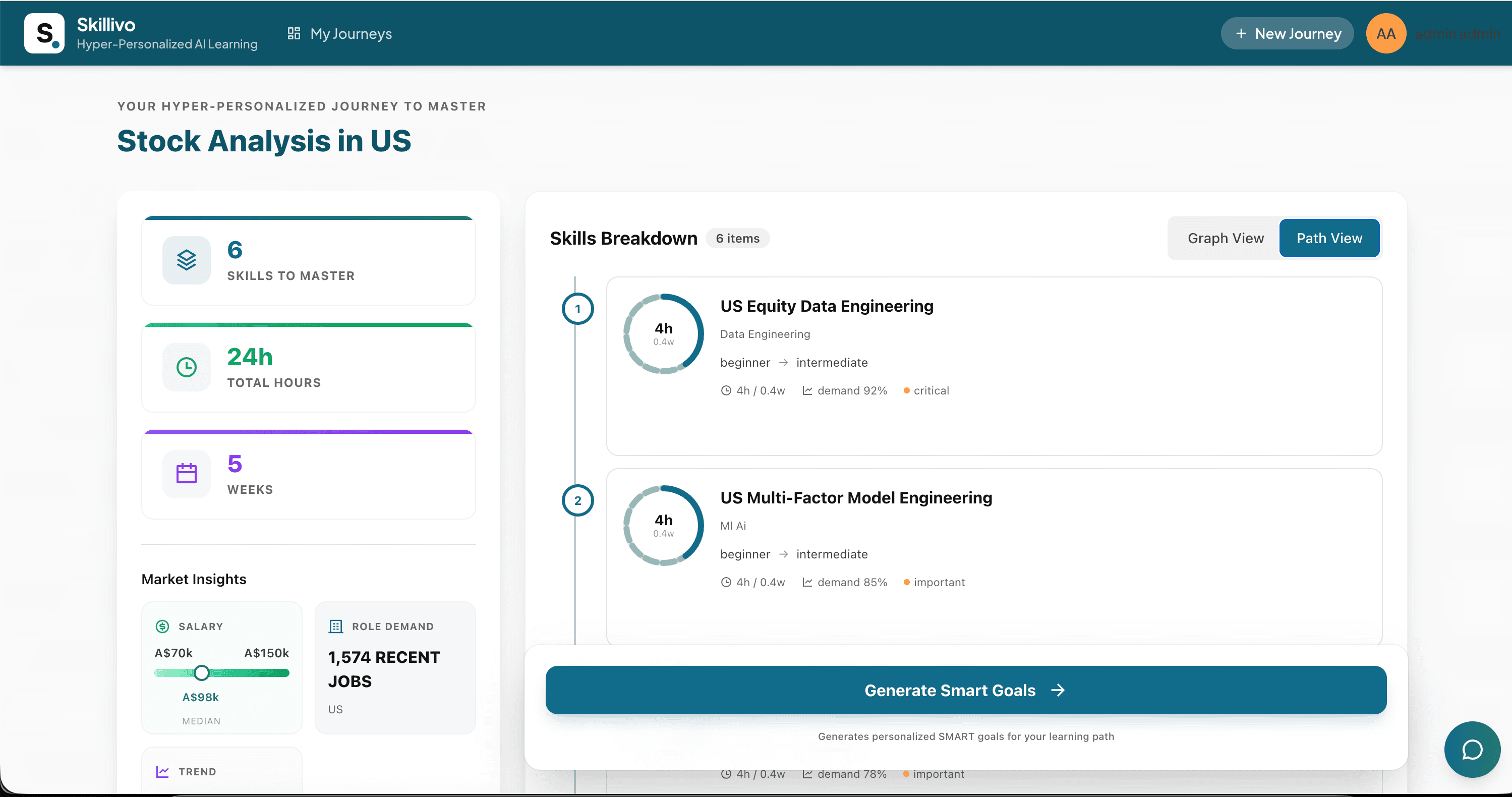Click the A$70k salary minimum
The width and height of the screenshot is (1512, 797).
pos(173,653)
